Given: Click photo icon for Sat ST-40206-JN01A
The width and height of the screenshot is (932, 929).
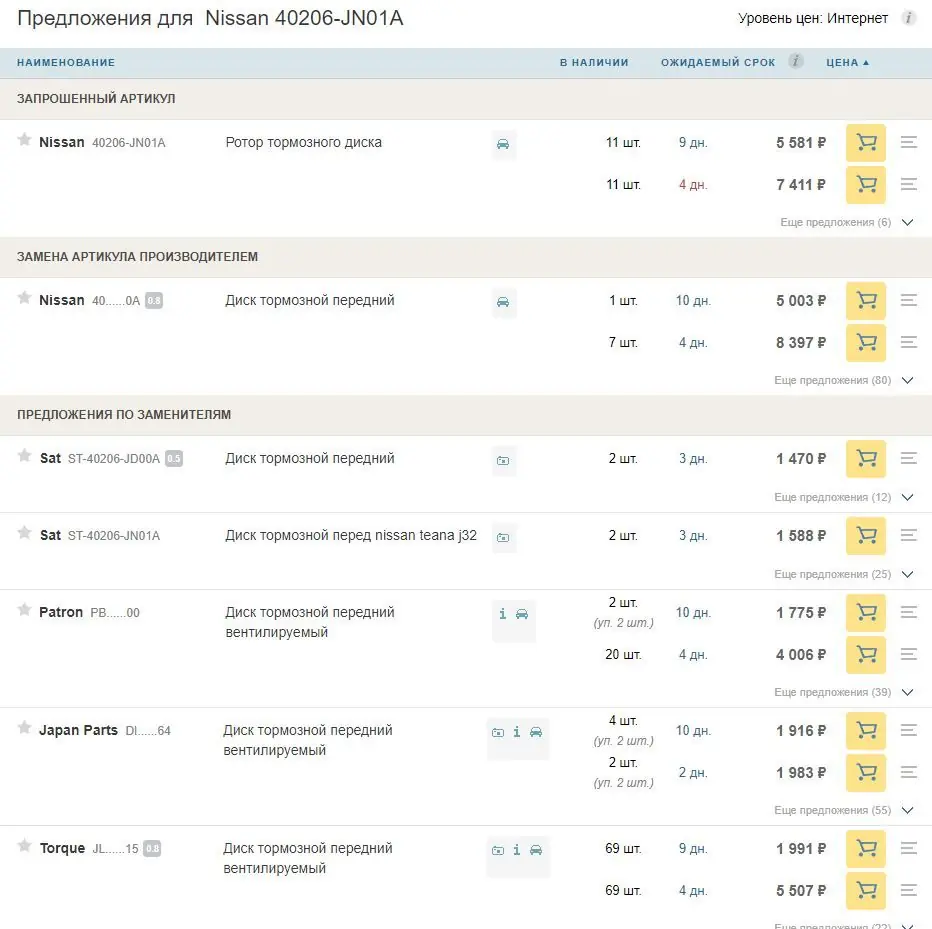Looking at the screenshot, I should (503, 538).
